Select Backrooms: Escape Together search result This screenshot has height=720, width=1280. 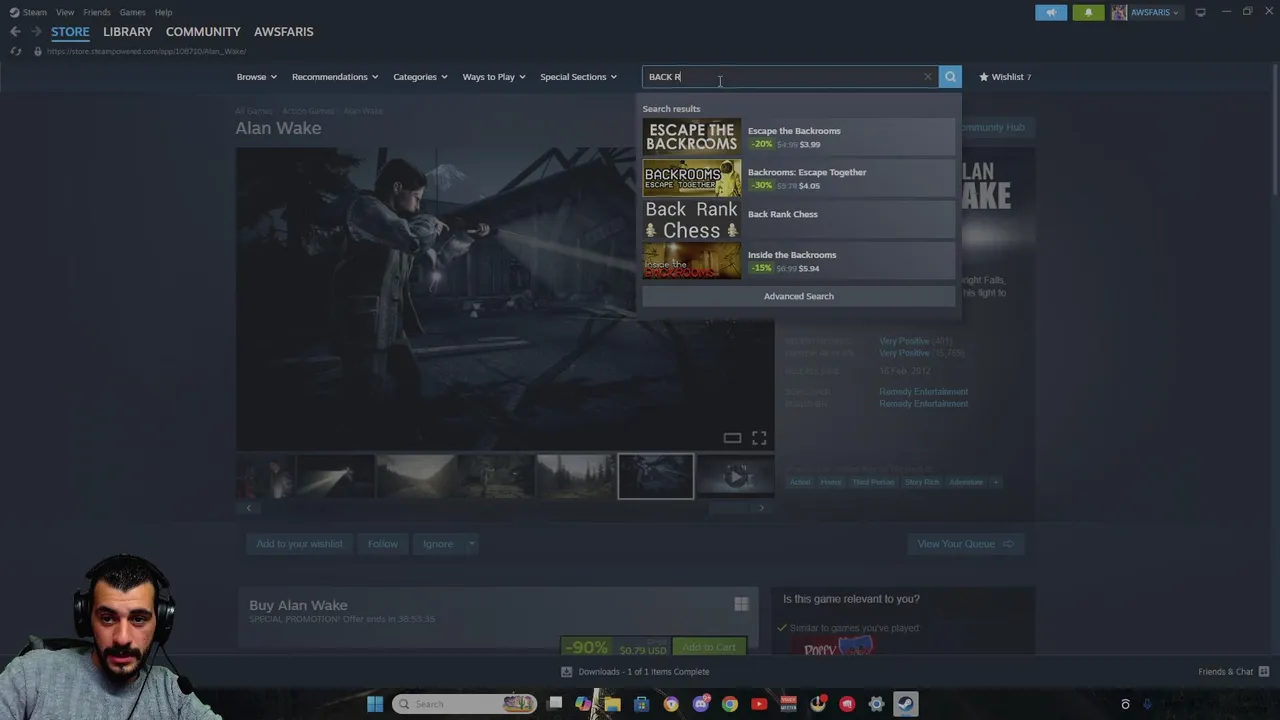(798, 178)
